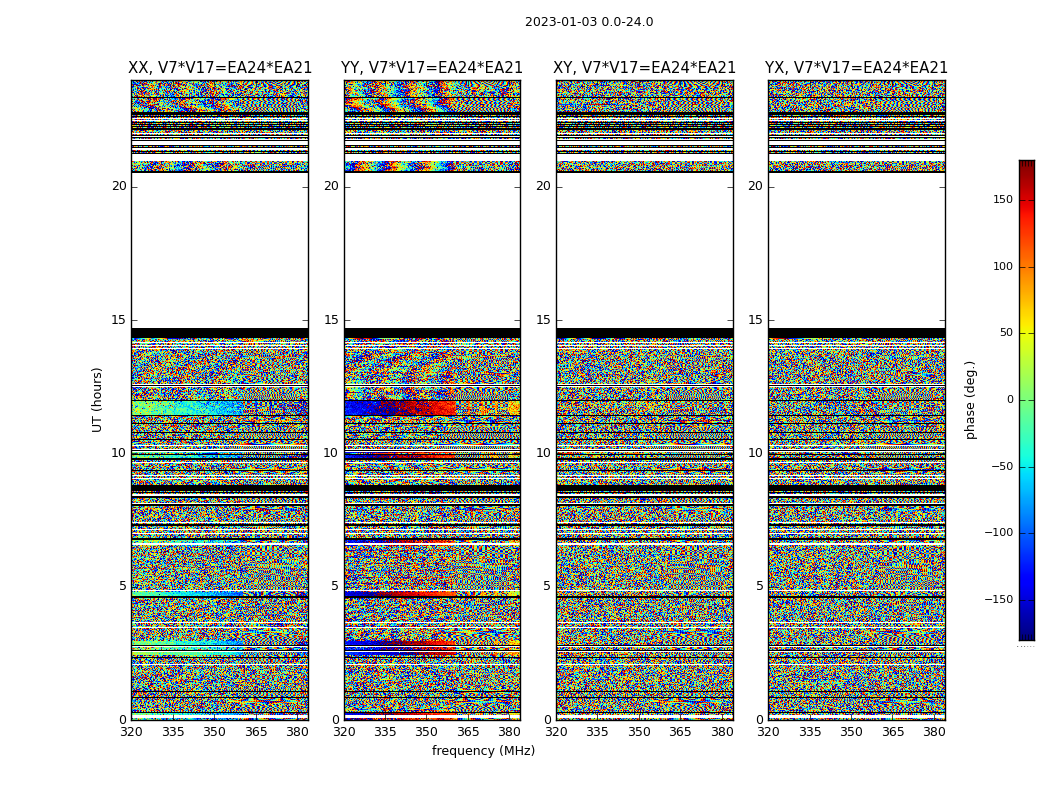Click the YY panel's 380 frequency tick label
Image resolution: width=1050 pixels, height=800 pixels.
[510, 732]
